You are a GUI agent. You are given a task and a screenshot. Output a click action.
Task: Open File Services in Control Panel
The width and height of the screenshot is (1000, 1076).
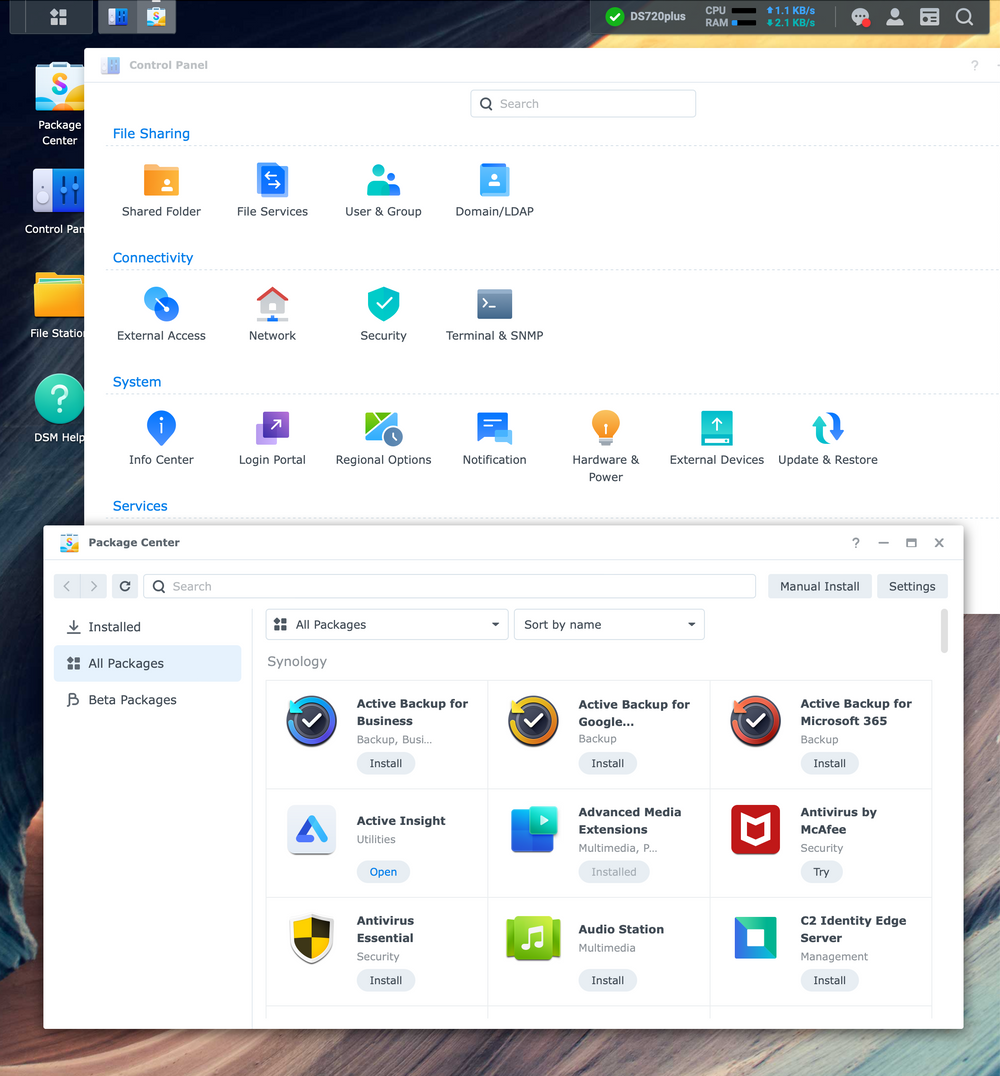(x=272, y=191)
